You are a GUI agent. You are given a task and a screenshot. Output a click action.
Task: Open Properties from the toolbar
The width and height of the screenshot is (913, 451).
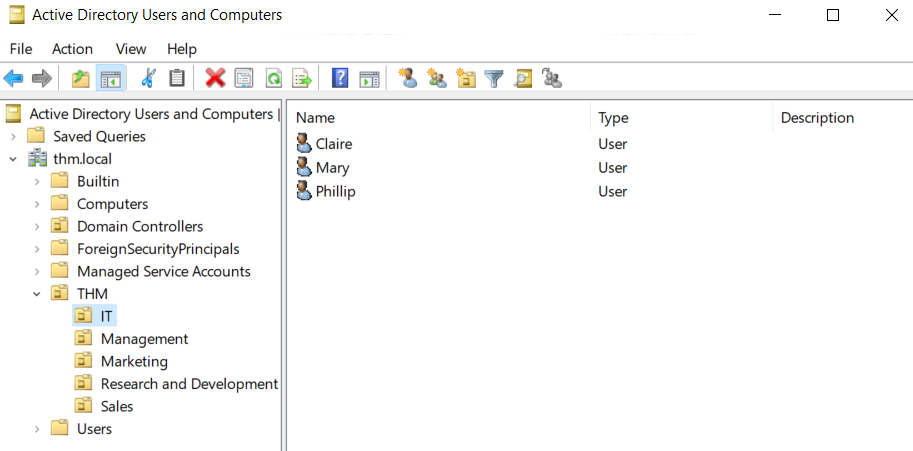tap(244, 78)
